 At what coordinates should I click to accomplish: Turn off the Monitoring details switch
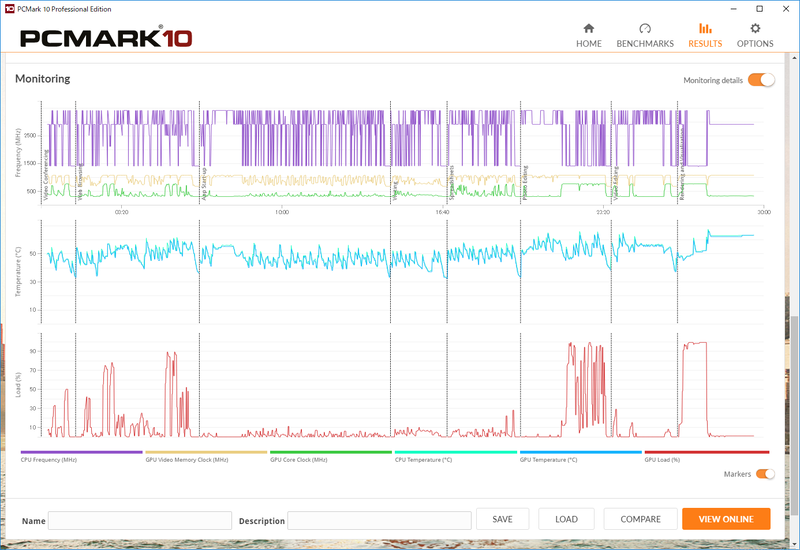[761, 80]
